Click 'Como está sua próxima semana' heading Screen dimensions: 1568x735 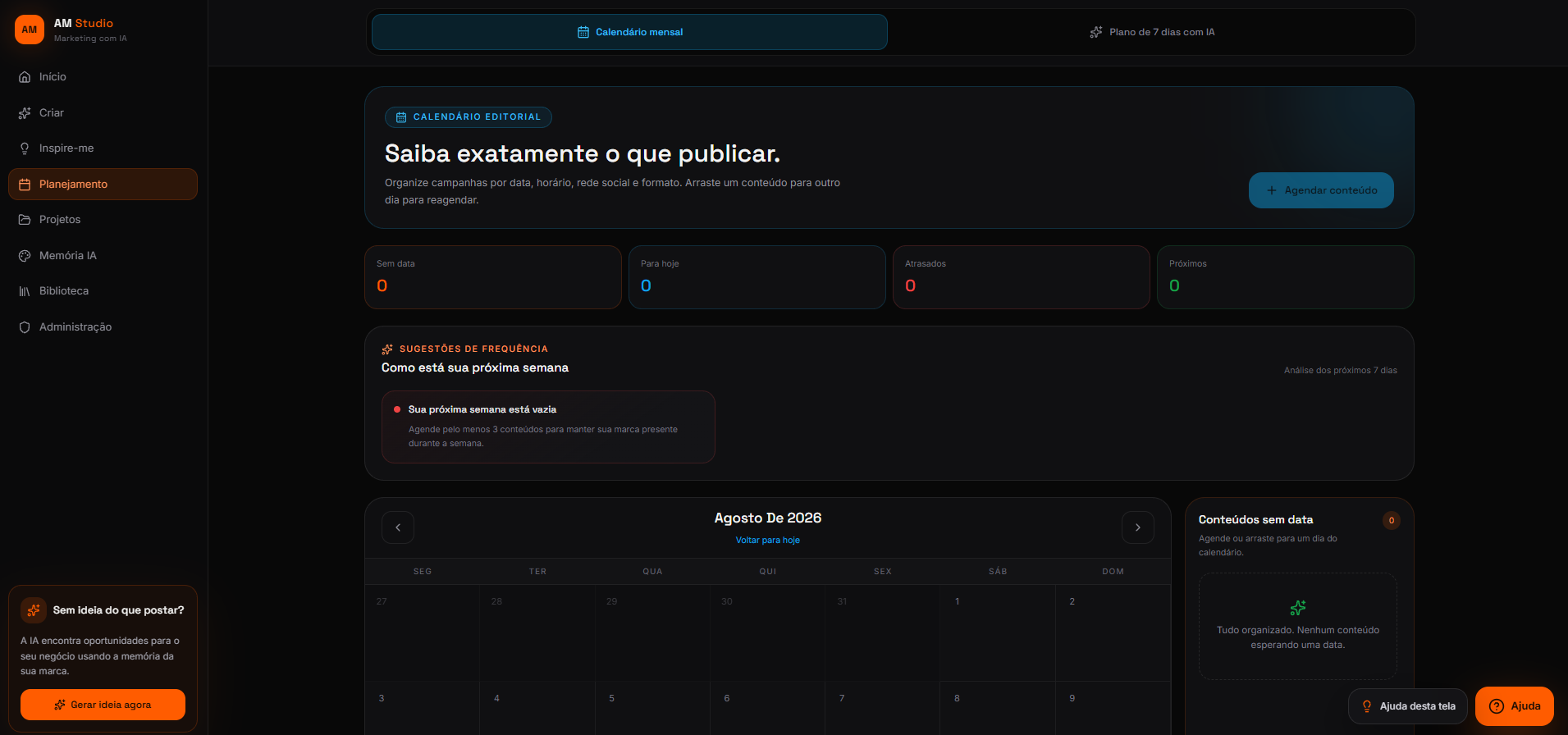pos(475,368)
